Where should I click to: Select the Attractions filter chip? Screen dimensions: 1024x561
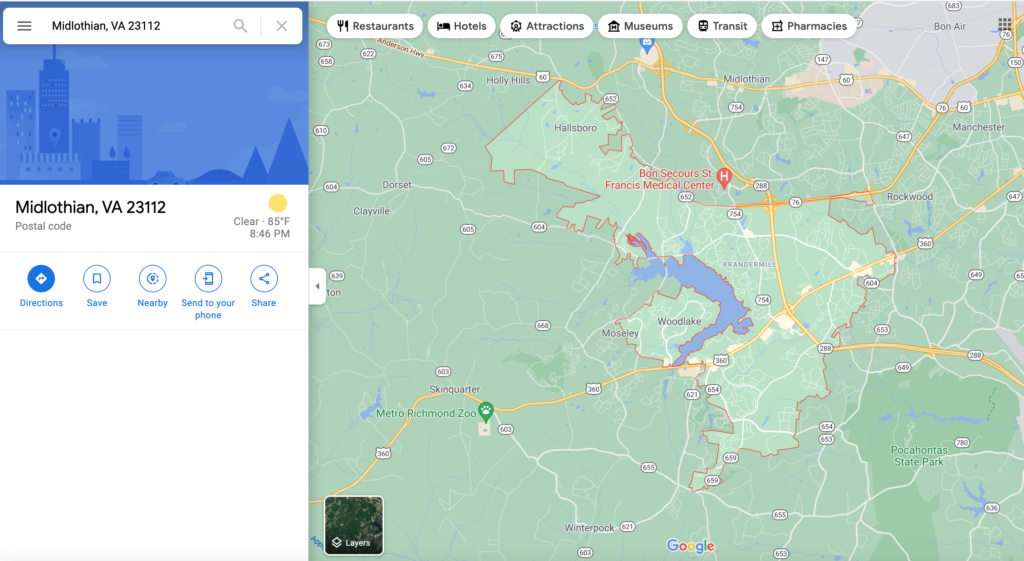[547, 26]
